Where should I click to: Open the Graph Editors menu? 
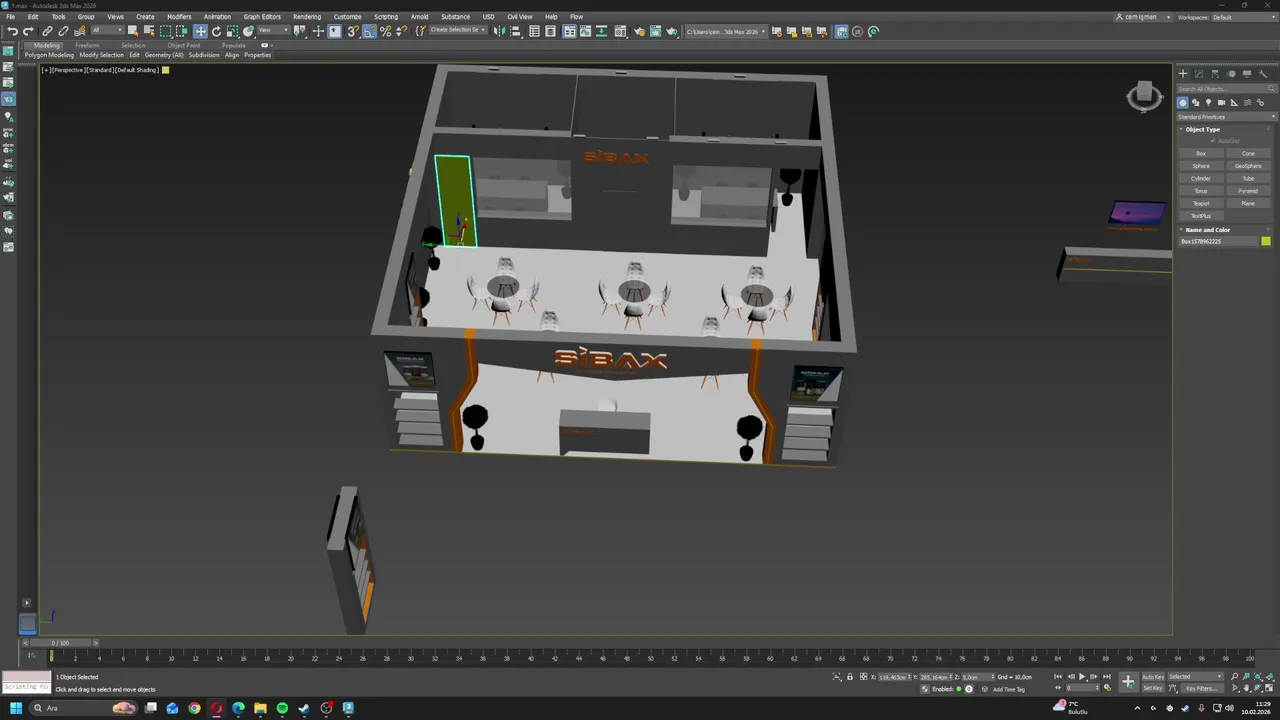tap(262, 17)
